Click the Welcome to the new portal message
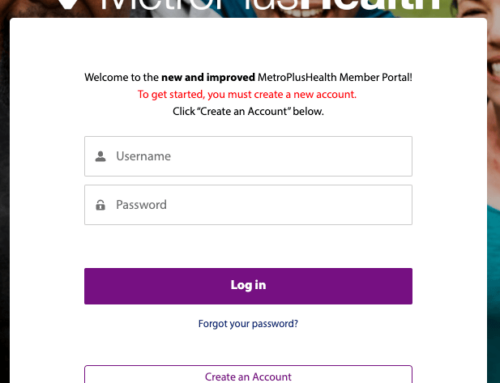 [248, 77]
